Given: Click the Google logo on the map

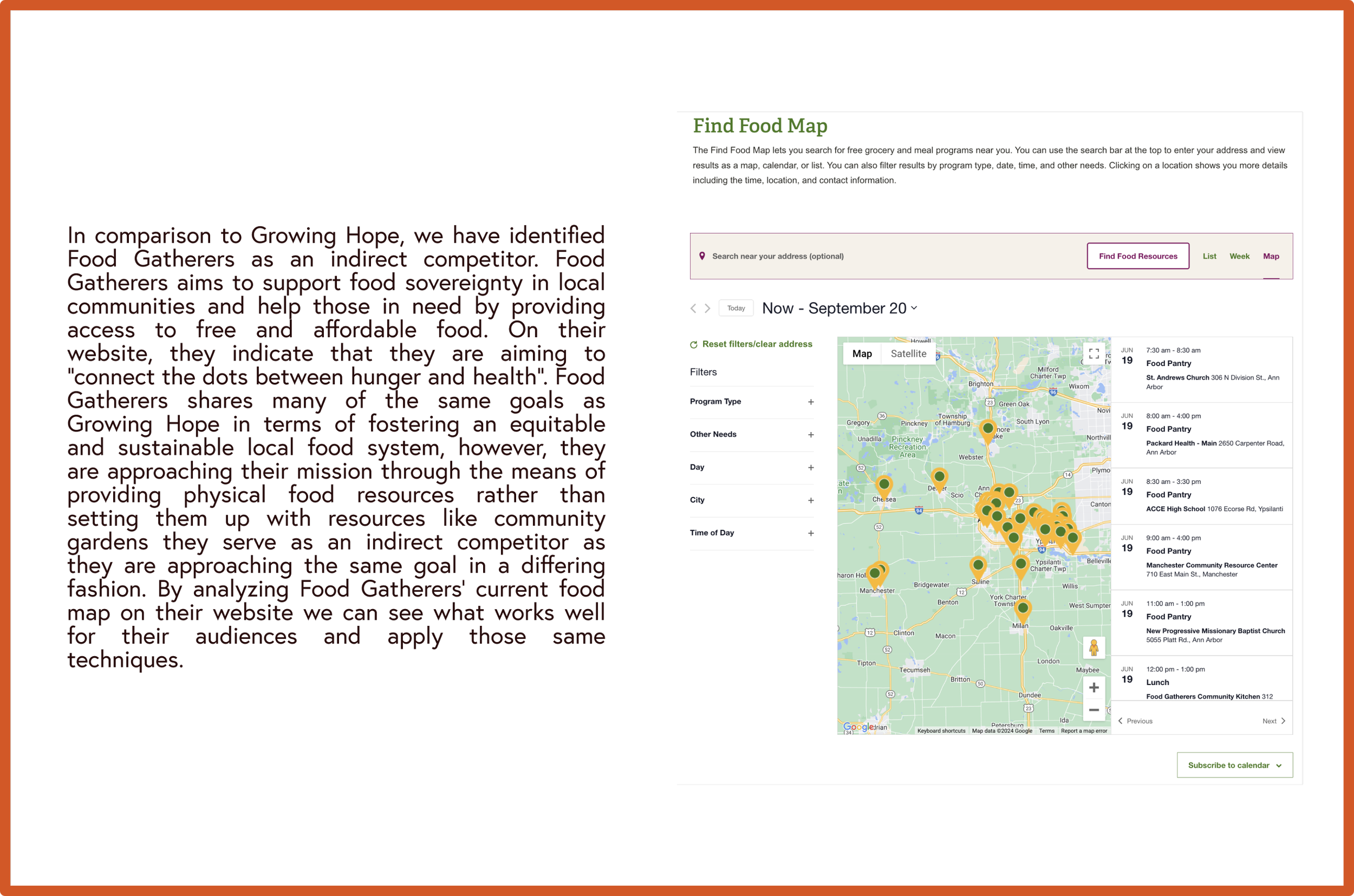Looking at the screenshot, I should 858,727.
